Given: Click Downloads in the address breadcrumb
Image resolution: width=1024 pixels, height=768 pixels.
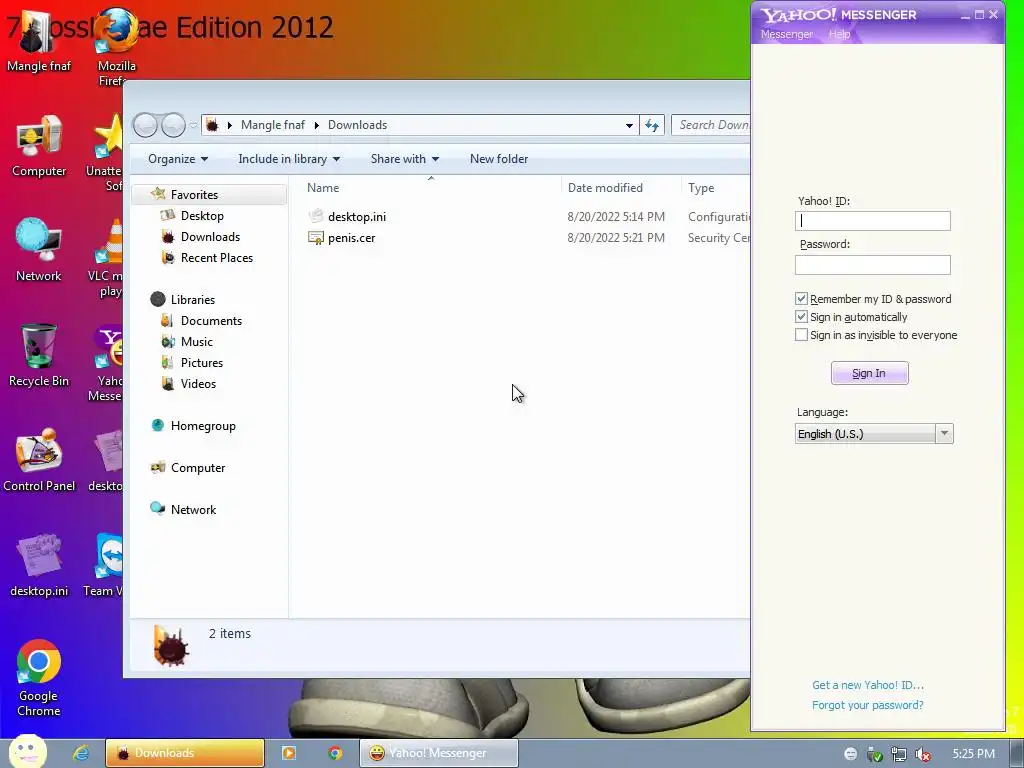Looking at the screenshot, I should pyautogui.click(x=357, y=125).
